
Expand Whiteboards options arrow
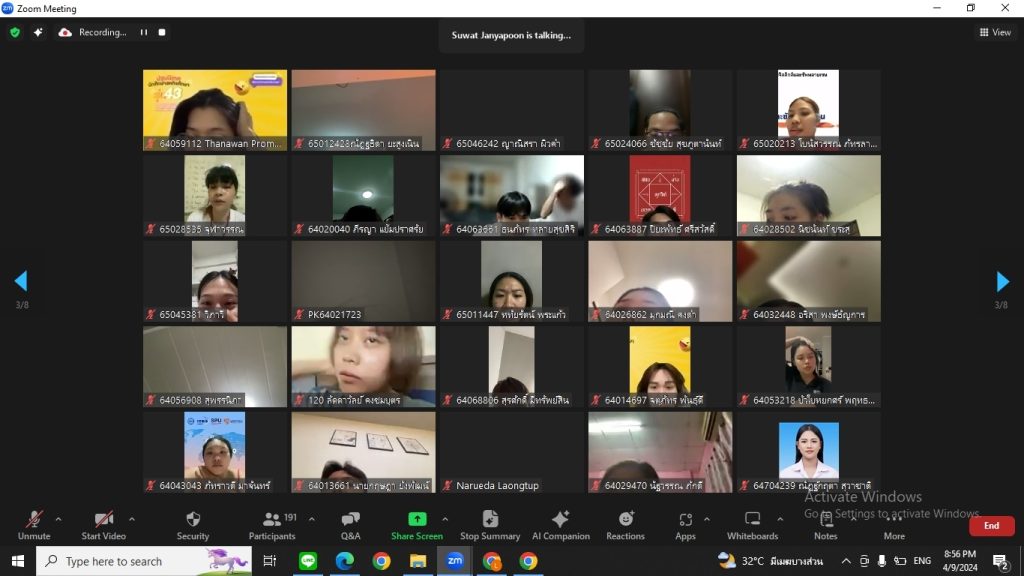(780, 519)
